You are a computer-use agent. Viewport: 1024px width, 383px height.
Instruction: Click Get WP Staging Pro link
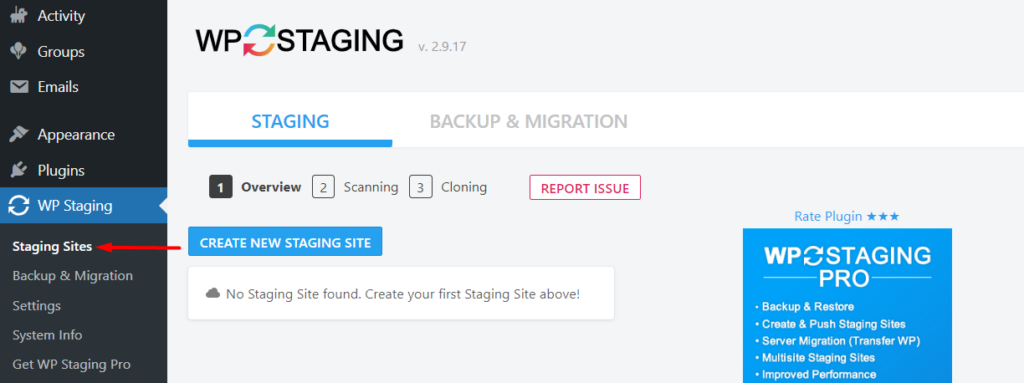pyautogui.click(x=71, y=365)
